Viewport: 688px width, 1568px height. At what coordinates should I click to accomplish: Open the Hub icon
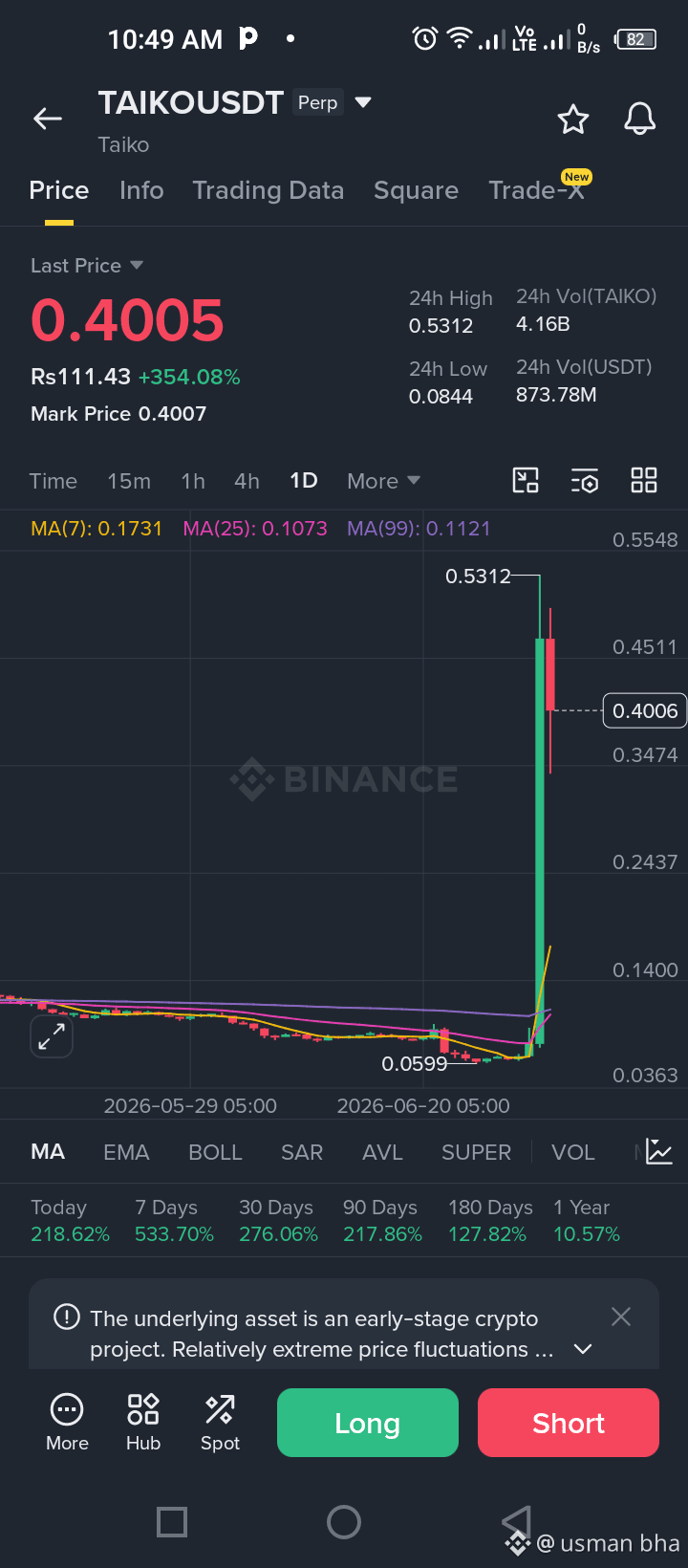point(143,1423)
